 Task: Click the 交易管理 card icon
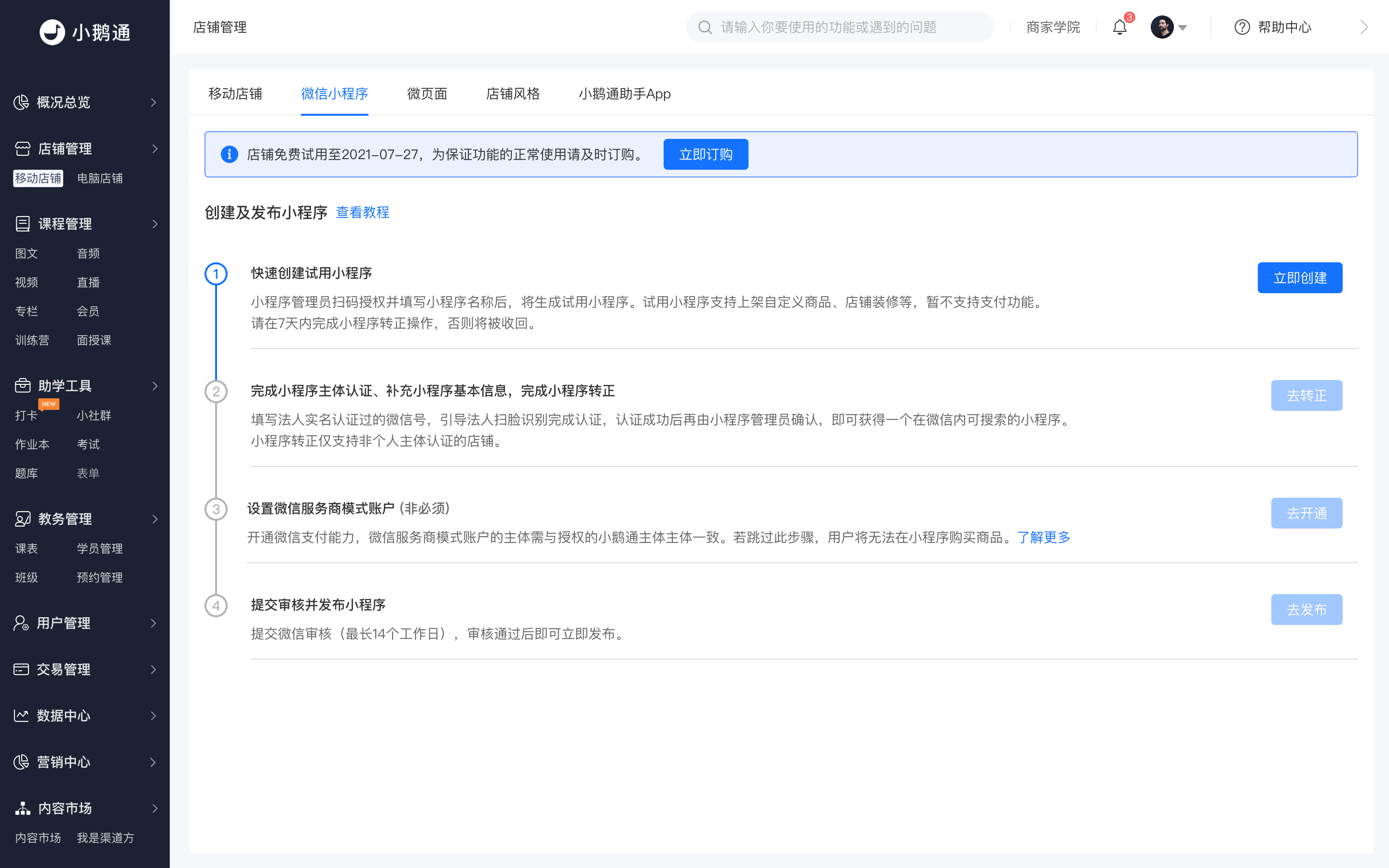point(21,669)
